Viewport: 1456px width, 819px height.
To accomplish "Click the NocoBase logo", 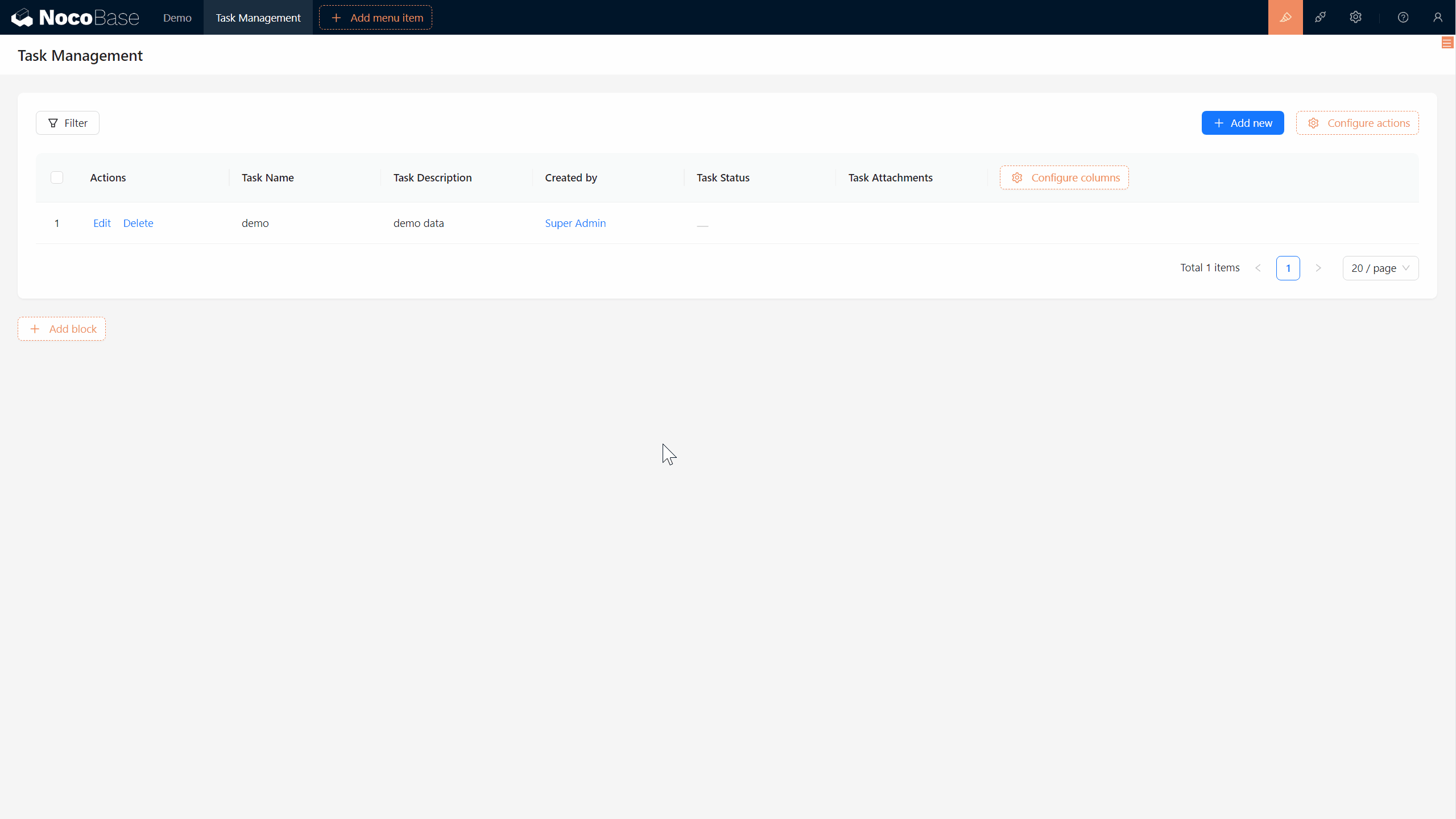I will (x=75, y=17).
